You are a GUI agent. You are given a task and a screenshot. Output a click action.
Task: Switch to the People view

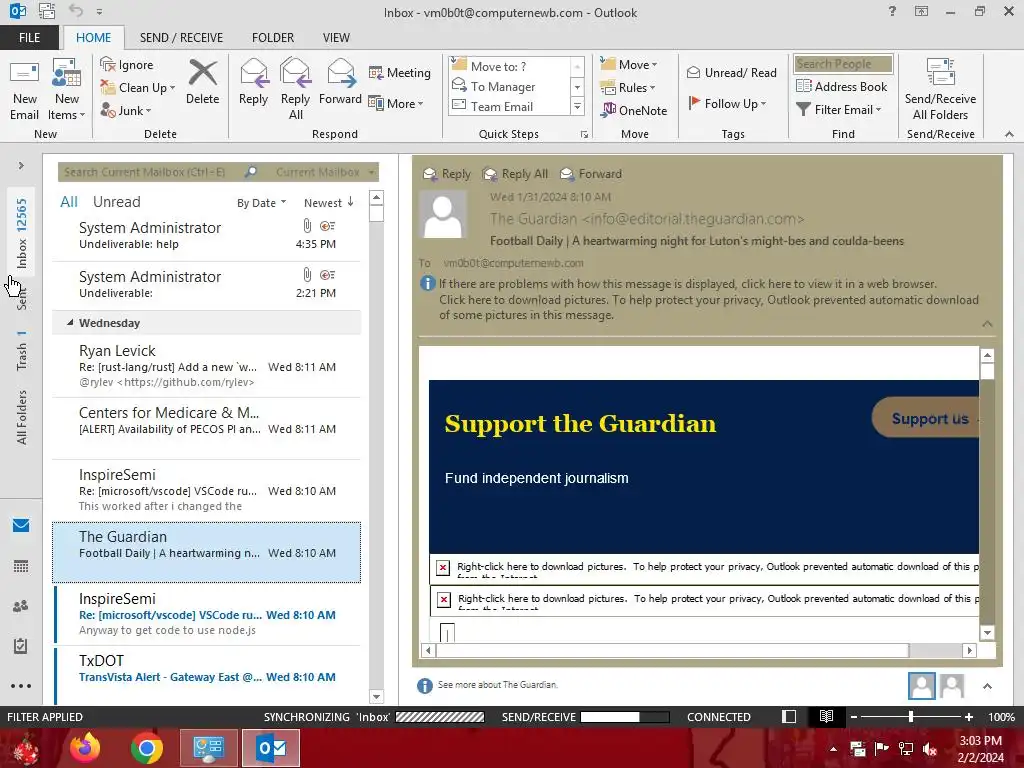point(21,606)
